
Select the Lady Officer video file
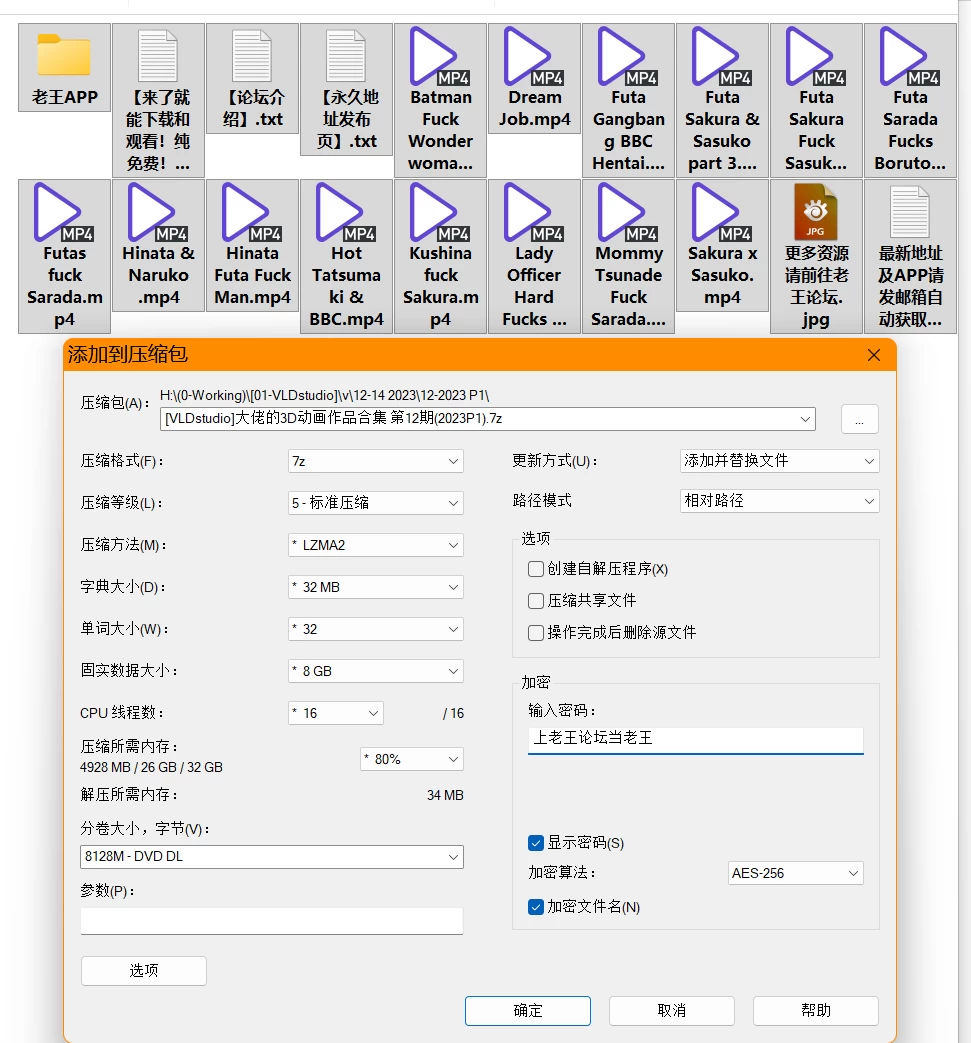point(535,256)
